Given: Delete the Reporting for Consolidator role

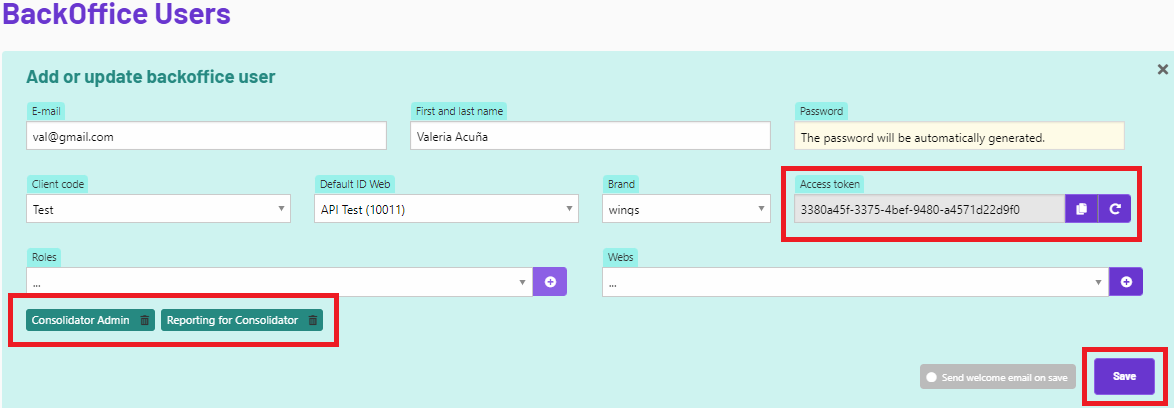Looking at the screenshot, I should pyautogui.click(x=313, y=320).
